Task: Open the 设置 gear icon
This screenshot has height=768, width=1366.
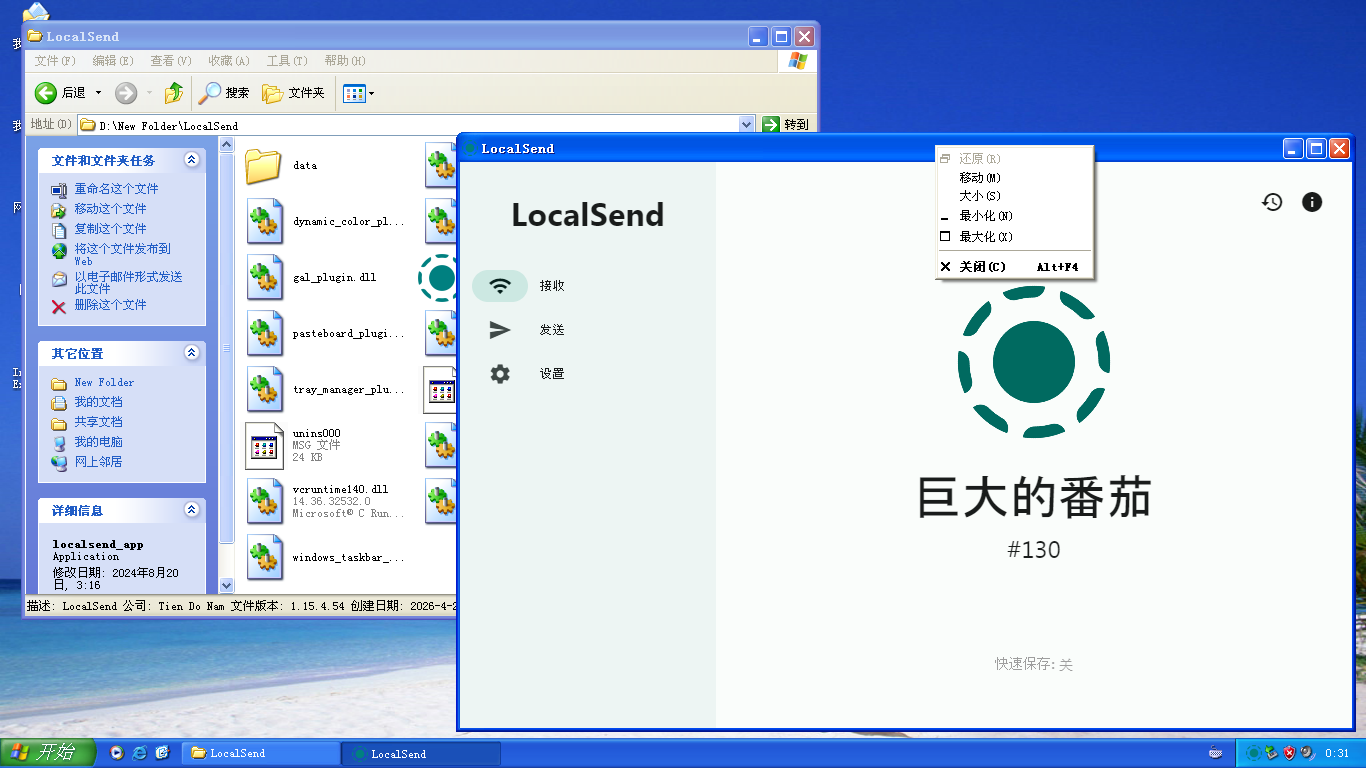Action: click(500, 374)
